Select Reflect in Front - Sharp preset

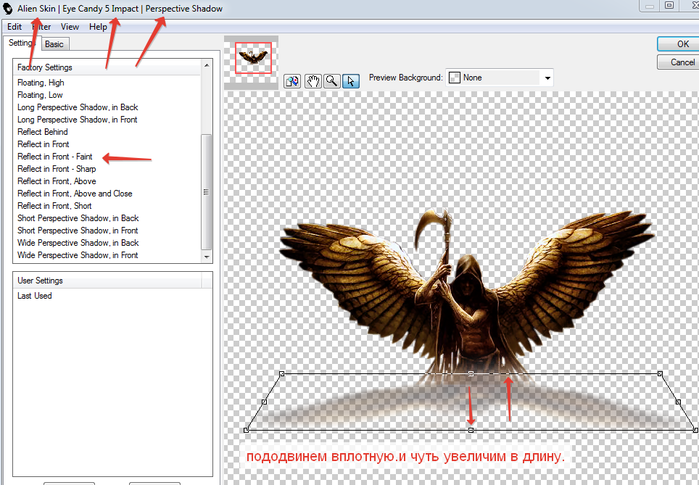tap(57, 169)
